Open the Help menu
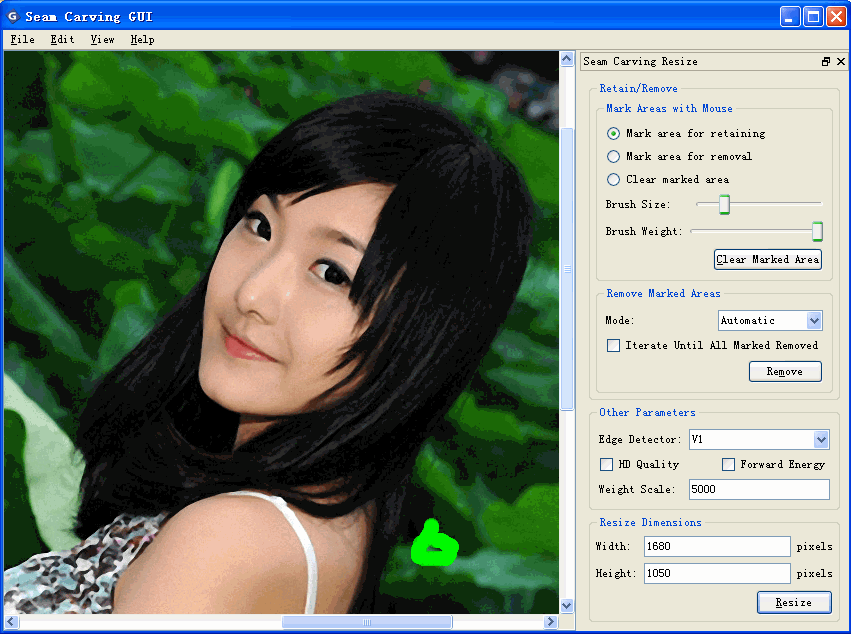Screen dimensions: 851x634 click(x=142, y=40)
